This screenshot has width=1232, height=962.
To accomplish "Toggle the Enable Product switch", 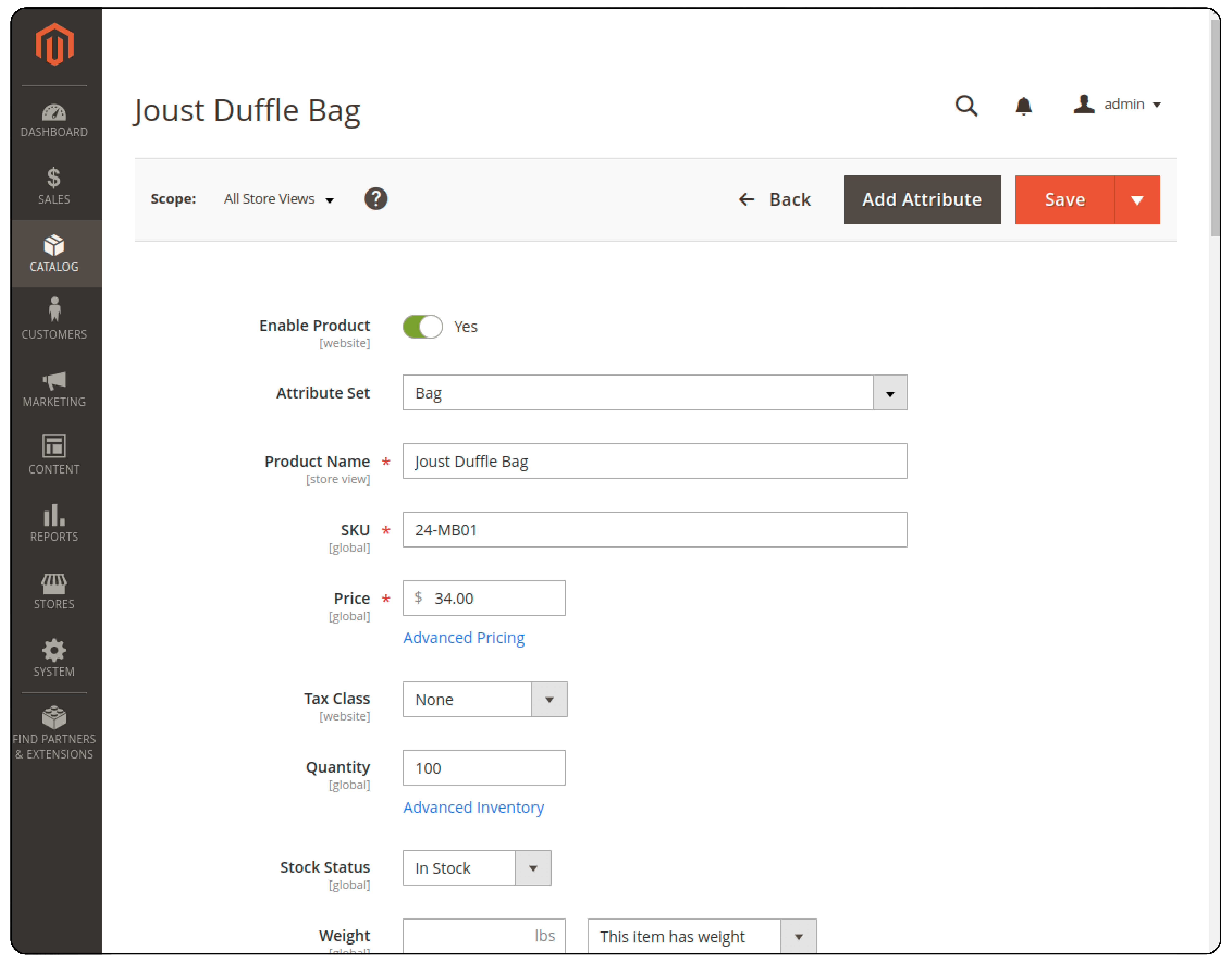I will 422,327.
